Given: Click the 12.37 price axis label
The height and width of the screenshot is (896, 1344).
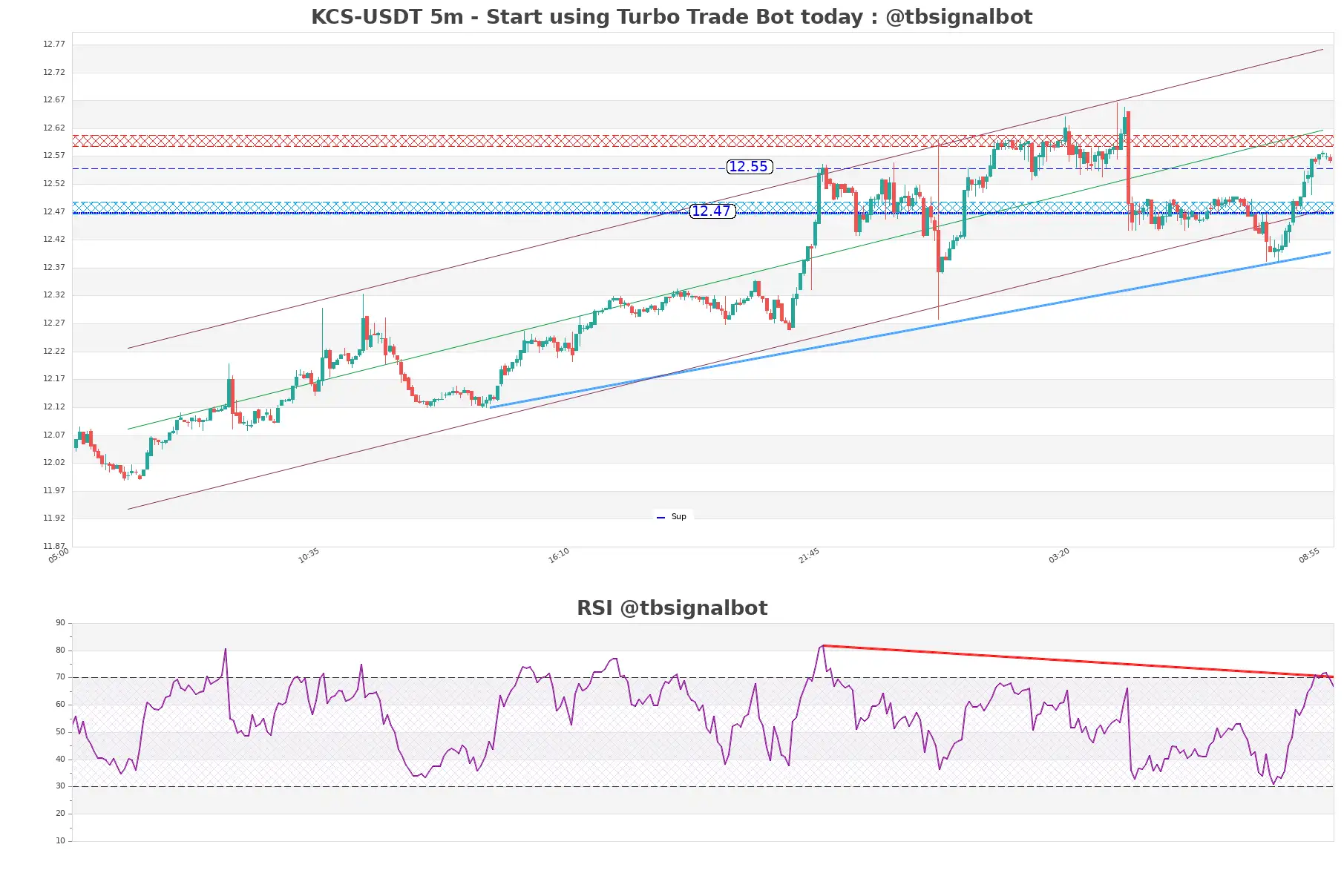Looking at the screenshot, I should [x=54, y=268].
